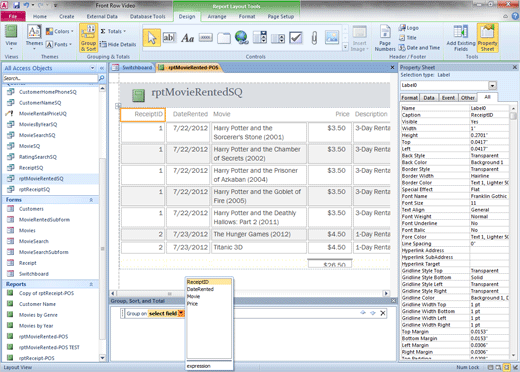The width and height of the screenshot is (520, 372).
Task: Click the search magnifier icon
Action: (x=101, y=78)
